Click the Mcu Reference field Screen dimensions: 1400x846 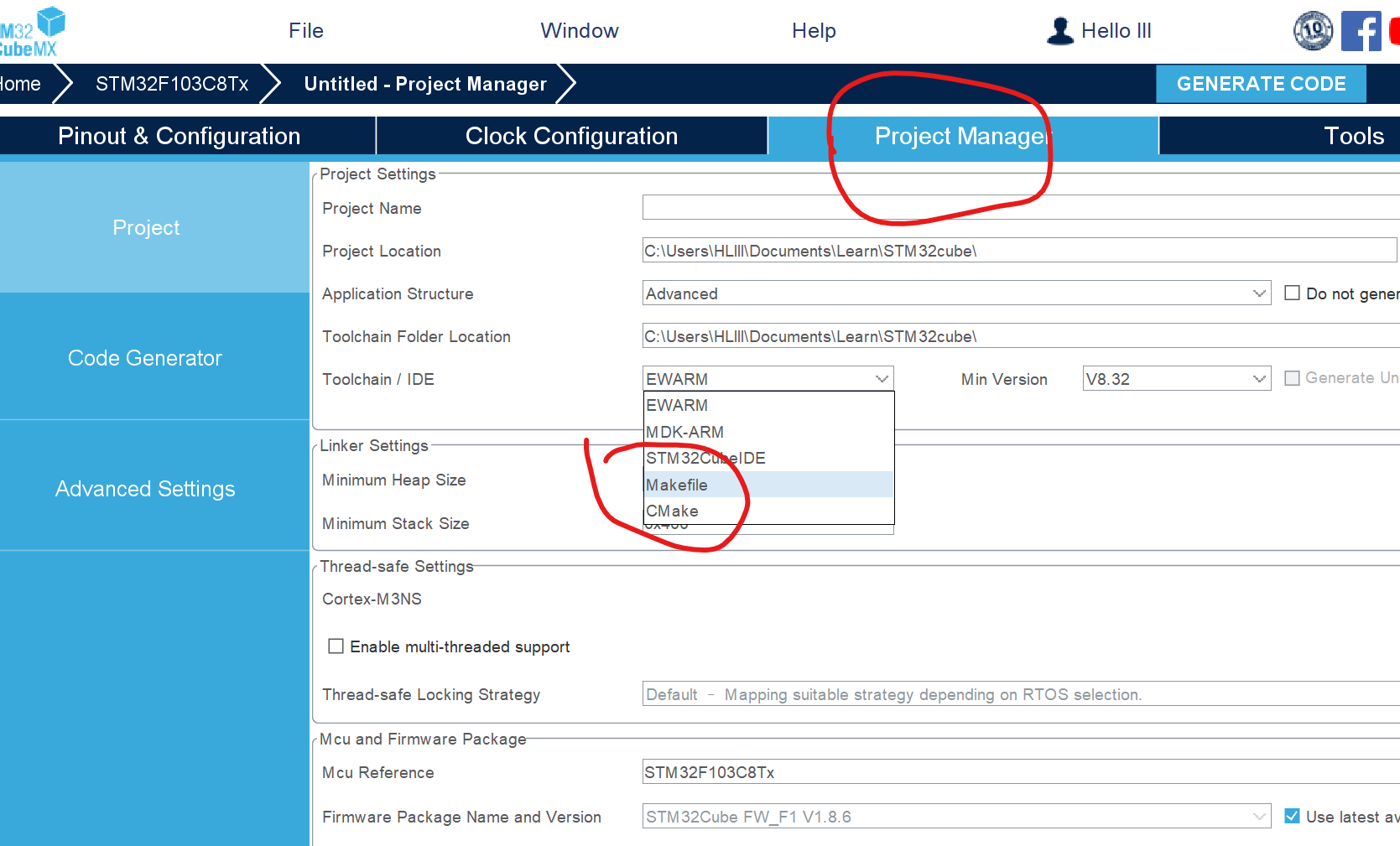click(x=1021, y=772)
